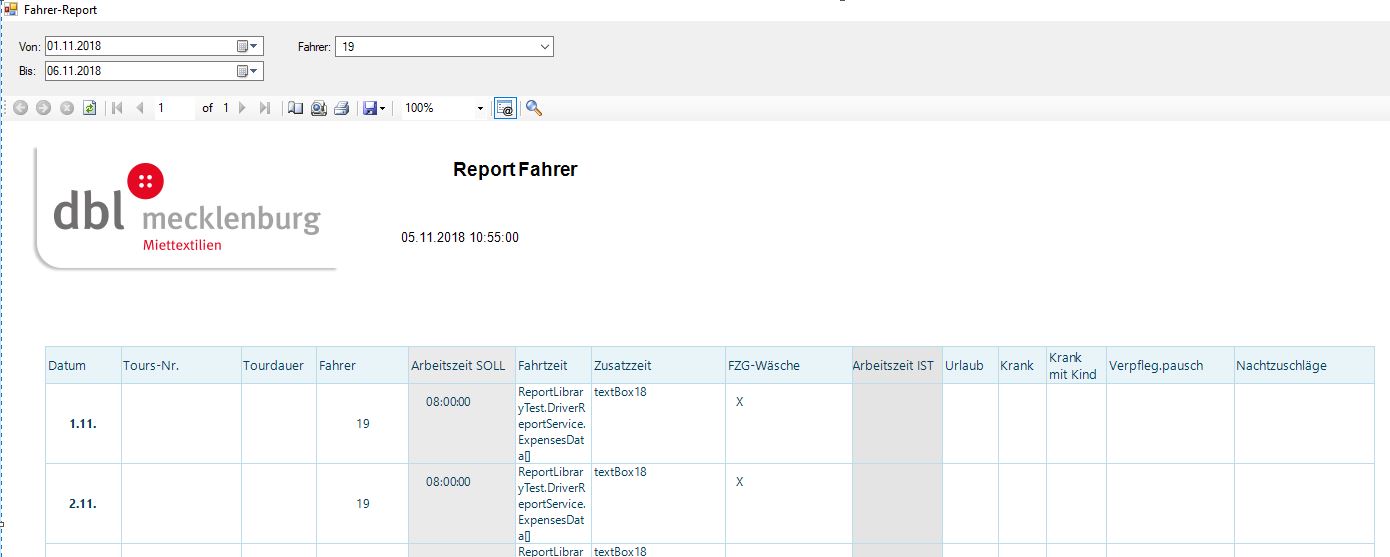1390x557 pixels.
Task: Click the find magnifier icon
Action: (x=534, y=108)
